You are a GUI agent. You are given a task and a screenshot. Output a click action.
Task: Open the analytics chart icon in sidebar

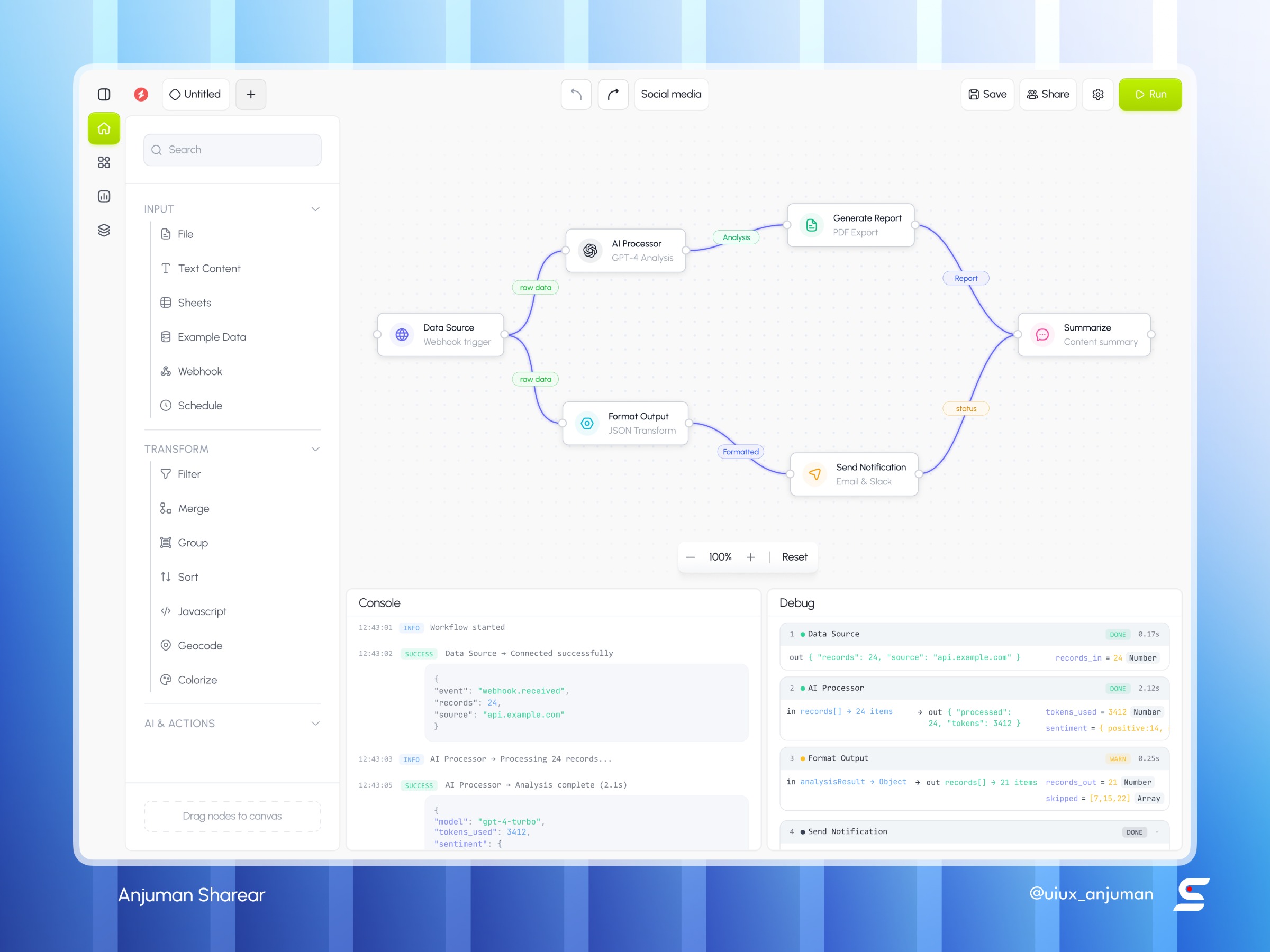[x=104, y=196]
